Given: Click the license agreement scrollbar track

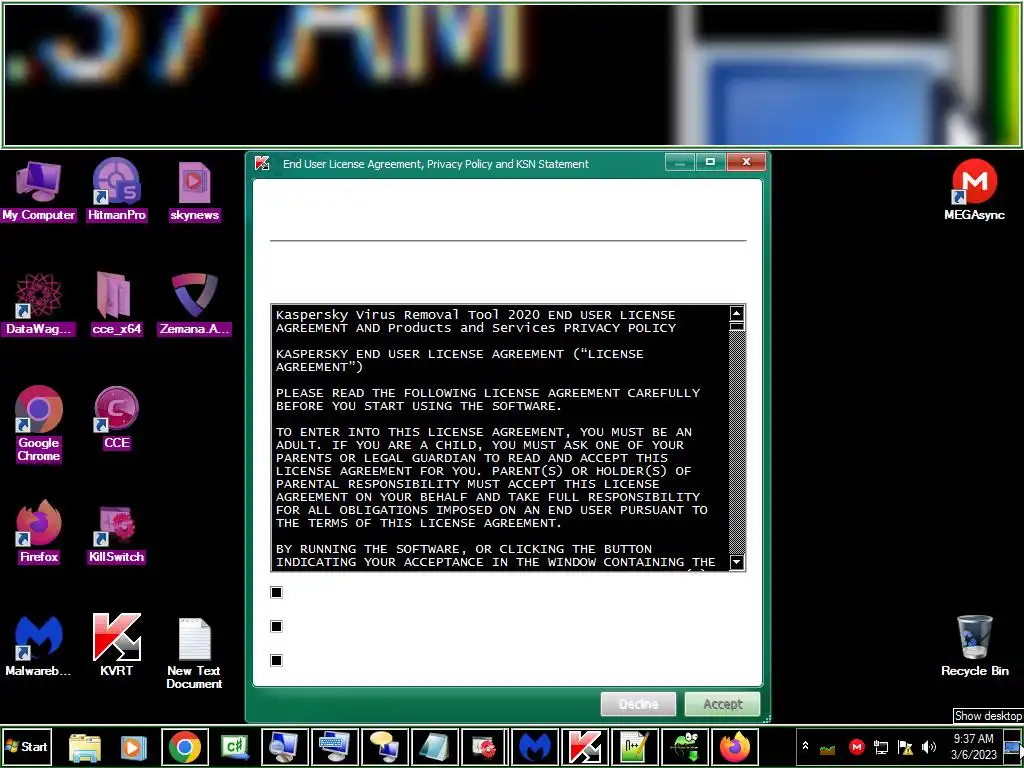Looking at the screenshot, I should (x=737, y=443).
